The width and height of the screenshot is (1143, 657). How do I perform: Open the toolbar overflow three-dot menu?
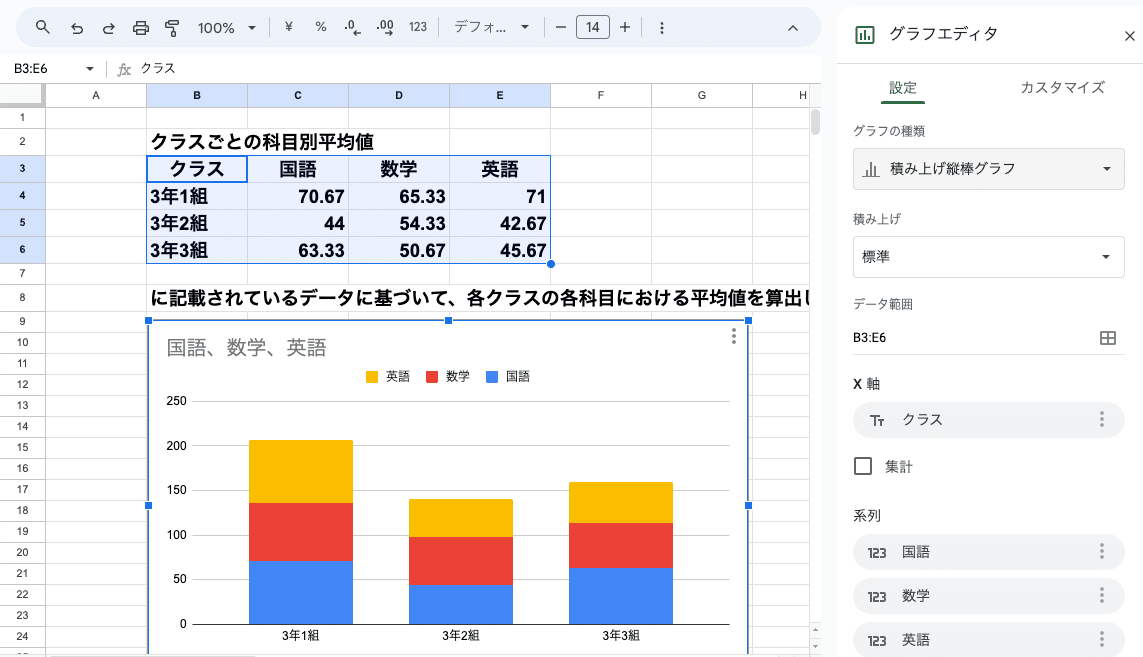pos(662,28)
